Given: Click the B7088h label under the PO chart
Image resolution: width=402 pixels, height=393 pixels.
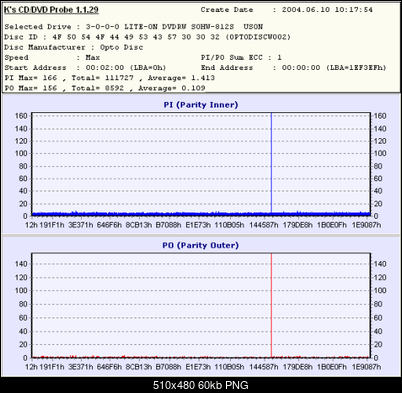Looking at the screenshot, I should pos(168,367).
